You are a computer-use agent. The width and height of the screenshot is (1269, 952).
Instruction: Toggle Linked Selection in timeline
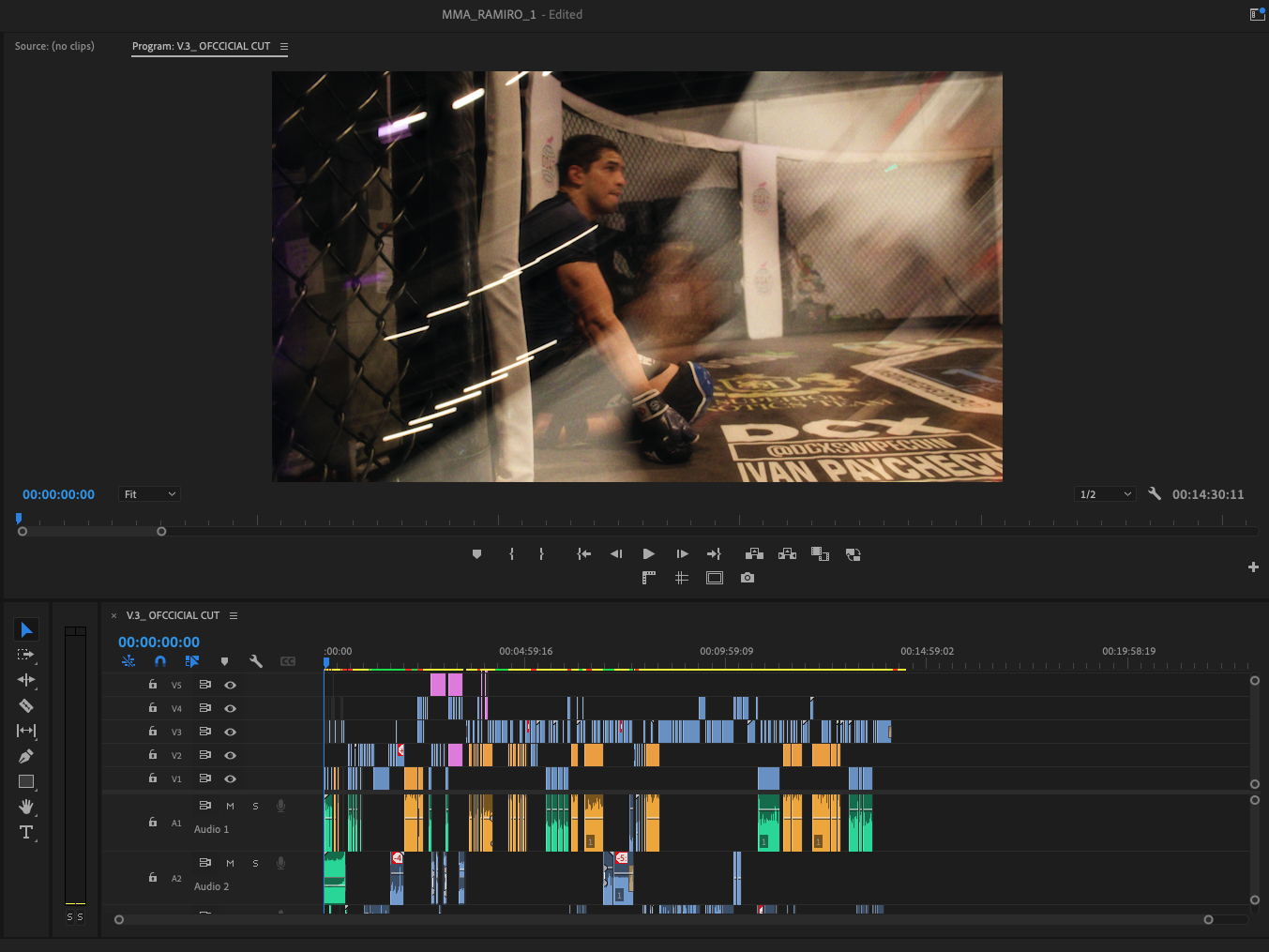click(x=192, y=661)
